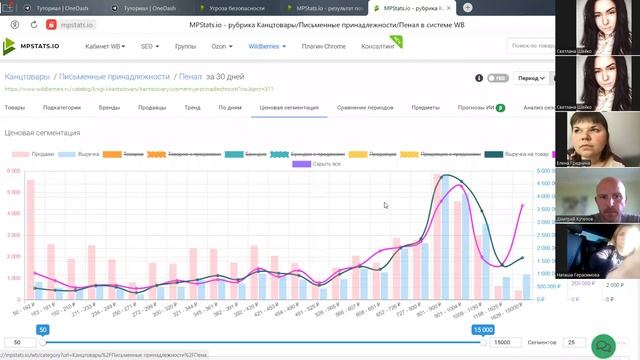The width and height of the screenshot is (640, 360).
Task: Switch to Прогнозы ИИ tab
Action: (x=481, y=108)
